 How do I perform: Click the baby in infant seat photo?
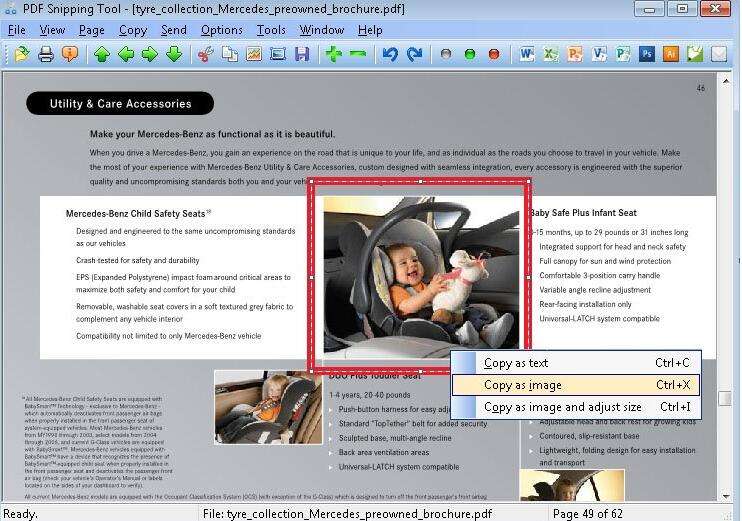(421, 275)
